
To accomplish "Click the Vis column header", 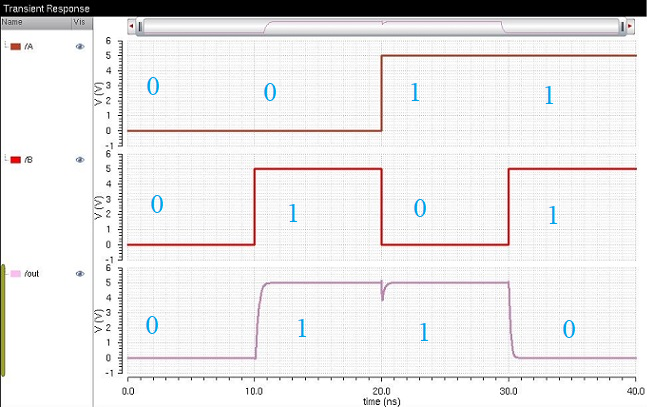I will coord(80,21).
